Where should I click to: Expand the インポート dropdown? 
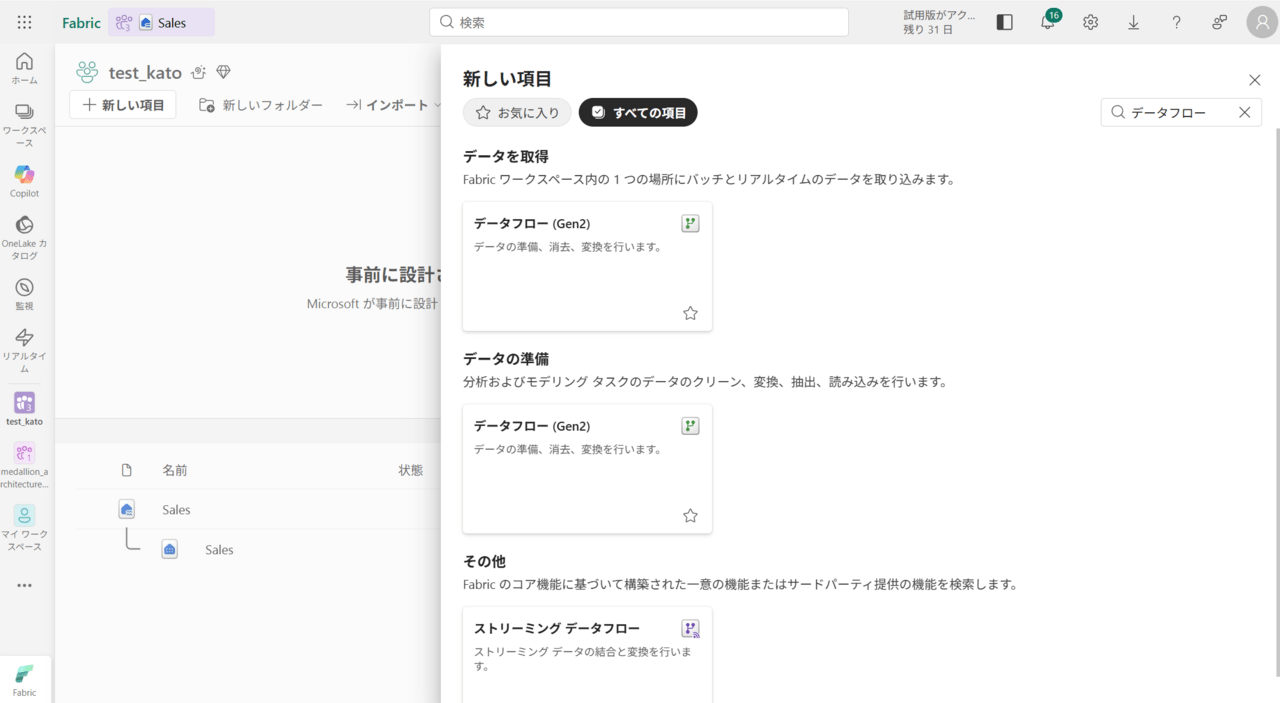pos(394,105)
